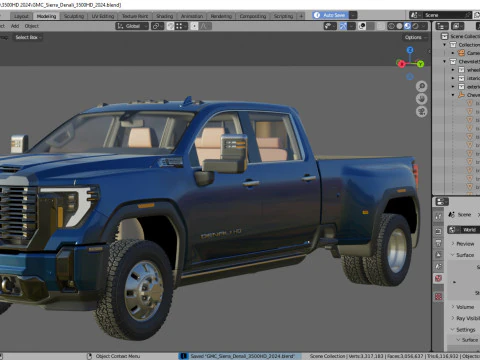Open the View Layer properties tab

438,255
